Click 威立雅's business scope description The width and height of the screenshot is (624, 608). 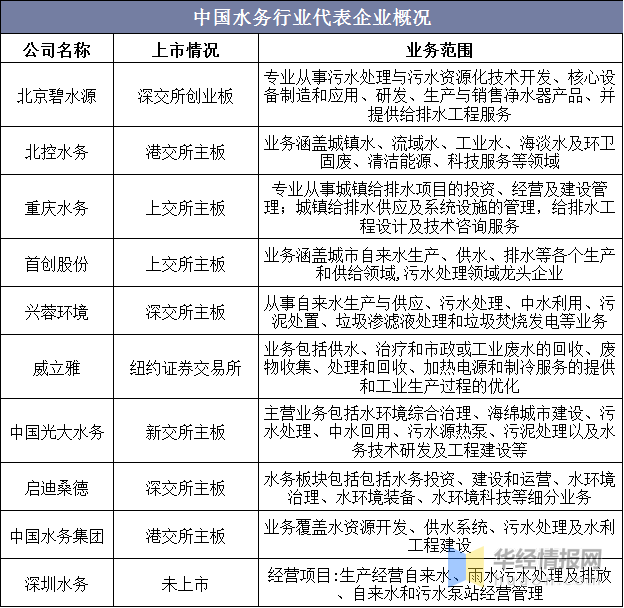coord(440,368)
